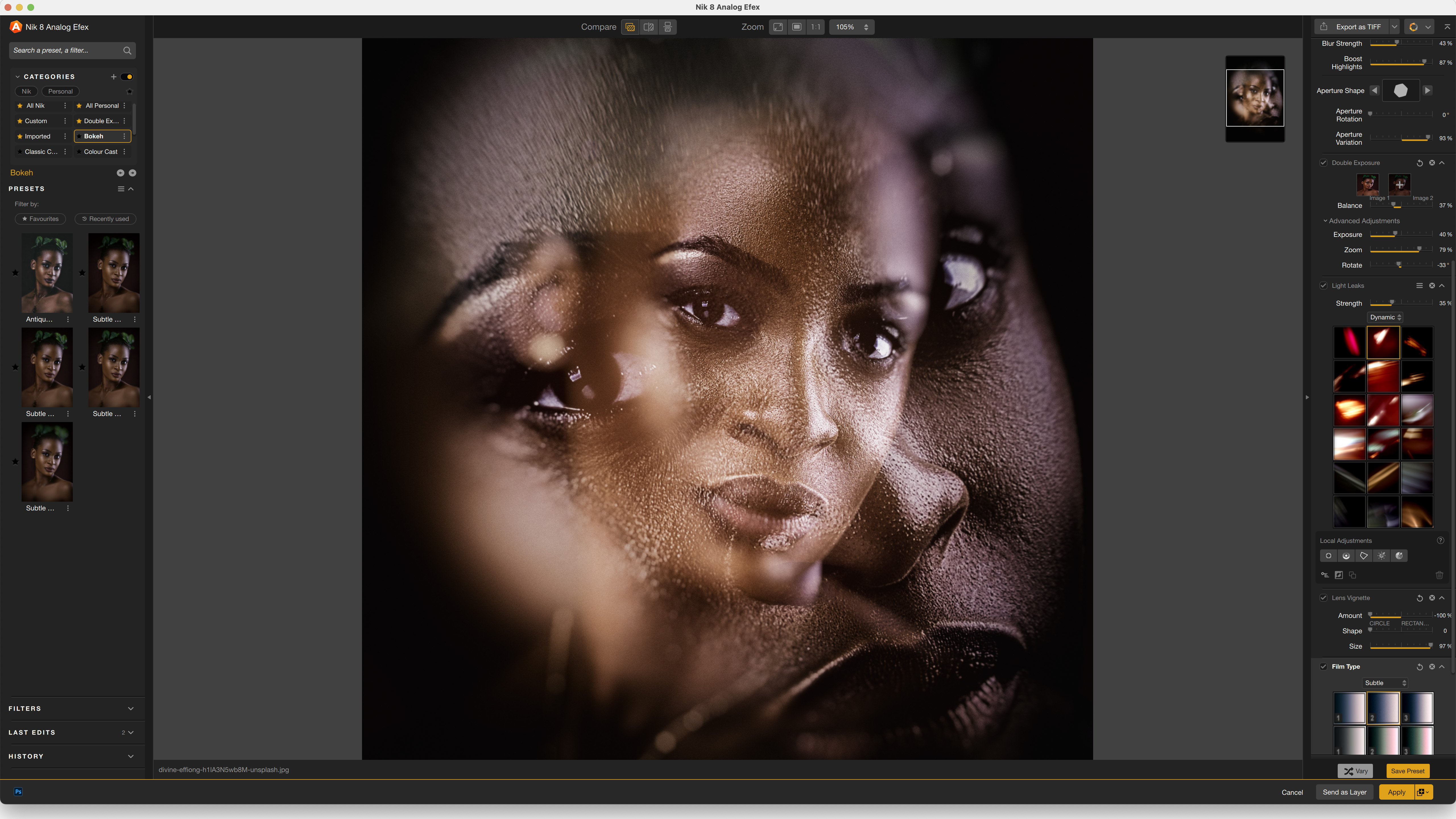Add a Control Line local adjustment
The height and width of the screenshot is (819, 1456).
(1346, 556)
